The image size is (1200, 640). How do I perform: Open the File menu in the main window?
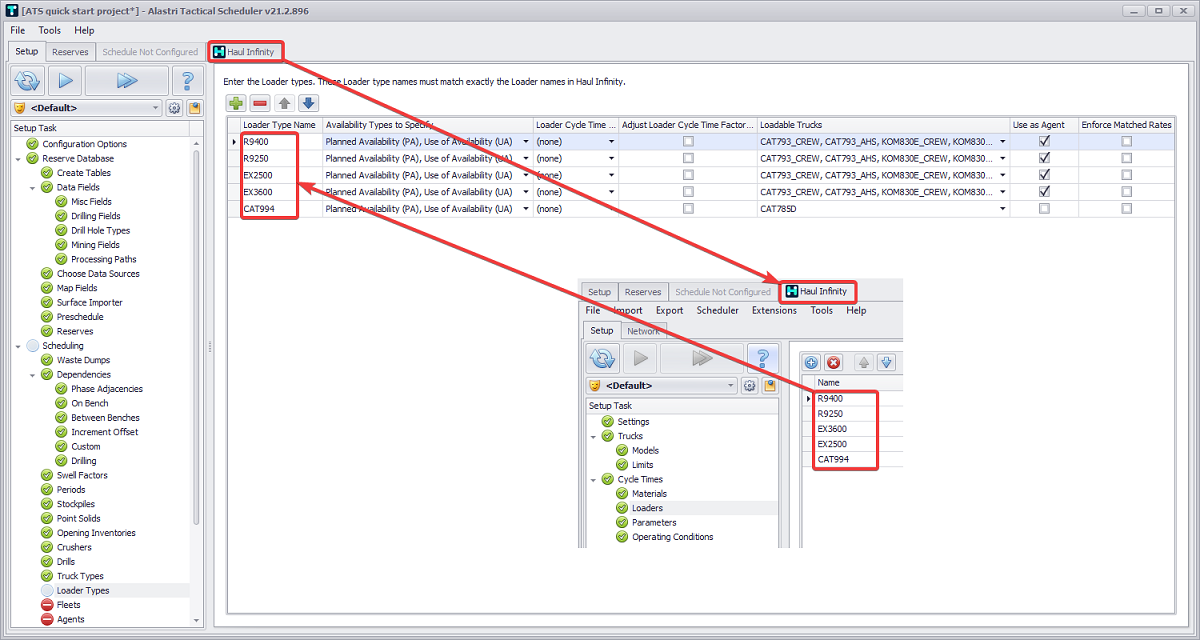point(18,30)
